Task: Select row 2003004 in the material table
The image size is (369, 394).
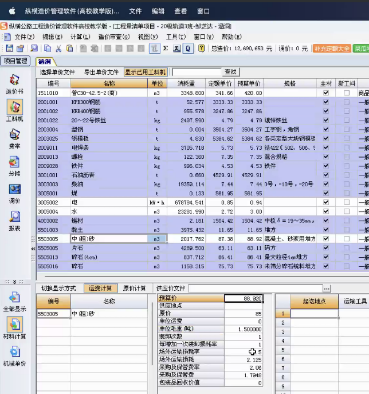Action: coord(203,129)
